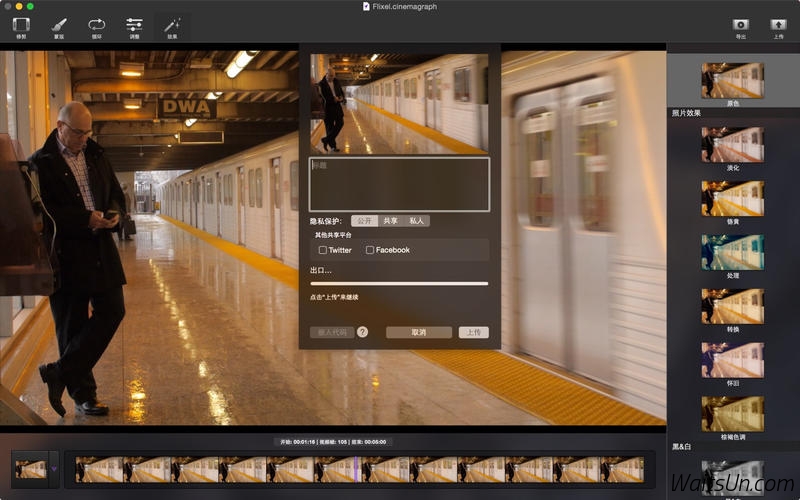Click the last frame in timeline filmstrip
Image resolution: width=800 pixels, height=500 pixels.
(x=622, y=469)
